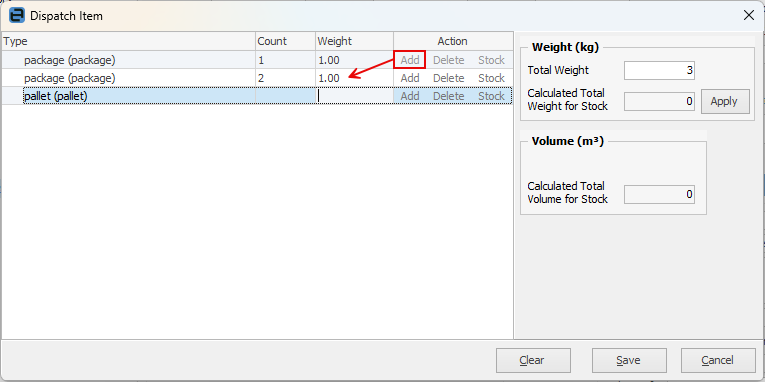Click Calculated Total Weight for Stock field

(660, 101)
